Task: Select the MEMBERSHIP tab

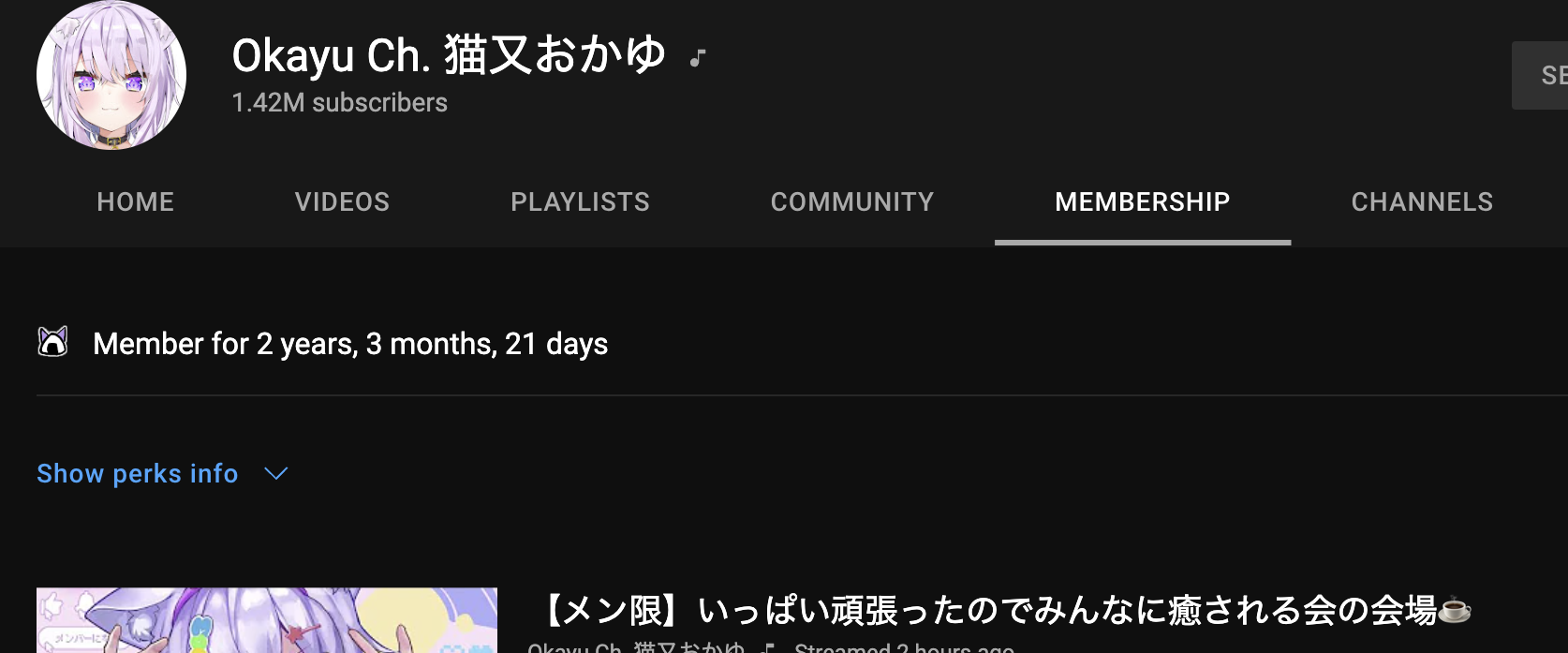Action: pyautogui.click(x=1143, y=201)
